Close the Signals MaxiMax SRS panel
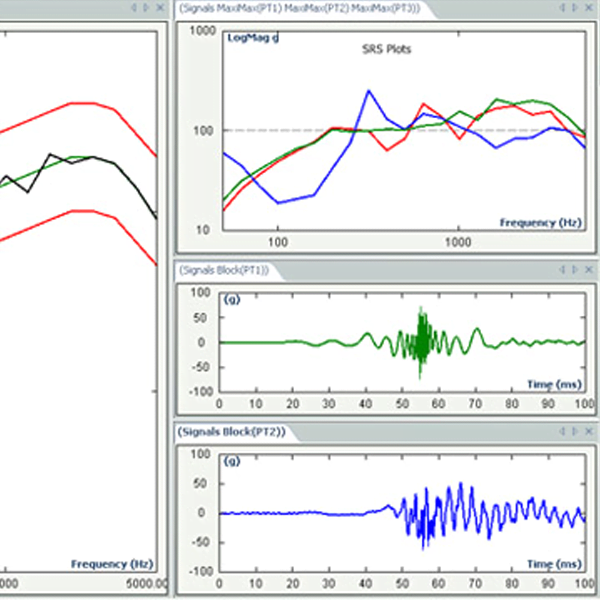The height and width of the screenshot is (600, 600). (587, 8)
